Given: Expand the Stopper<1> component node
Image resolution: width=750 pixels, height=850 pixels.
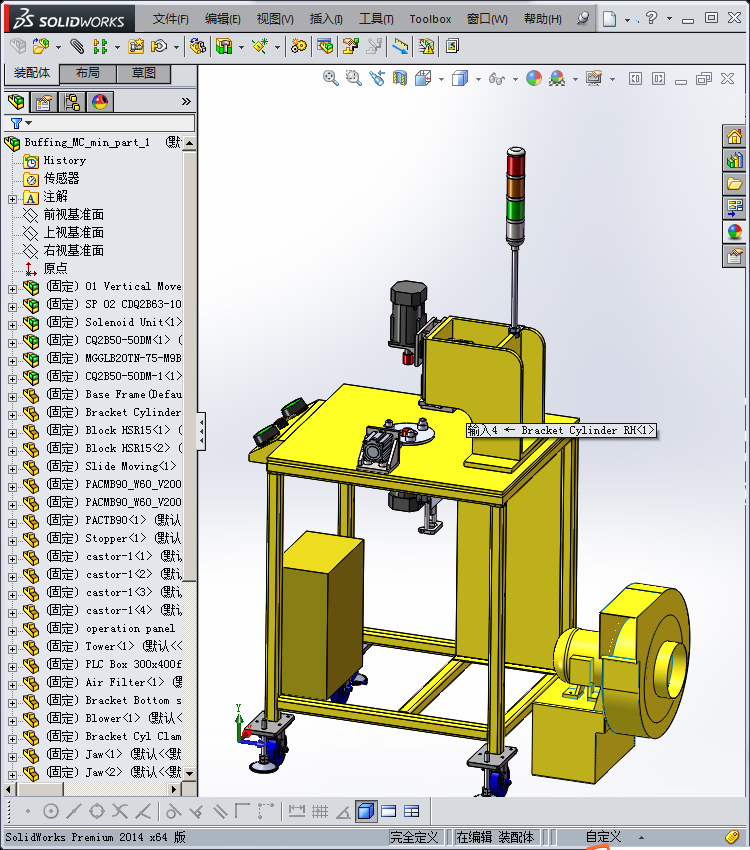Looking at the screenshot, I should (12, 541).
